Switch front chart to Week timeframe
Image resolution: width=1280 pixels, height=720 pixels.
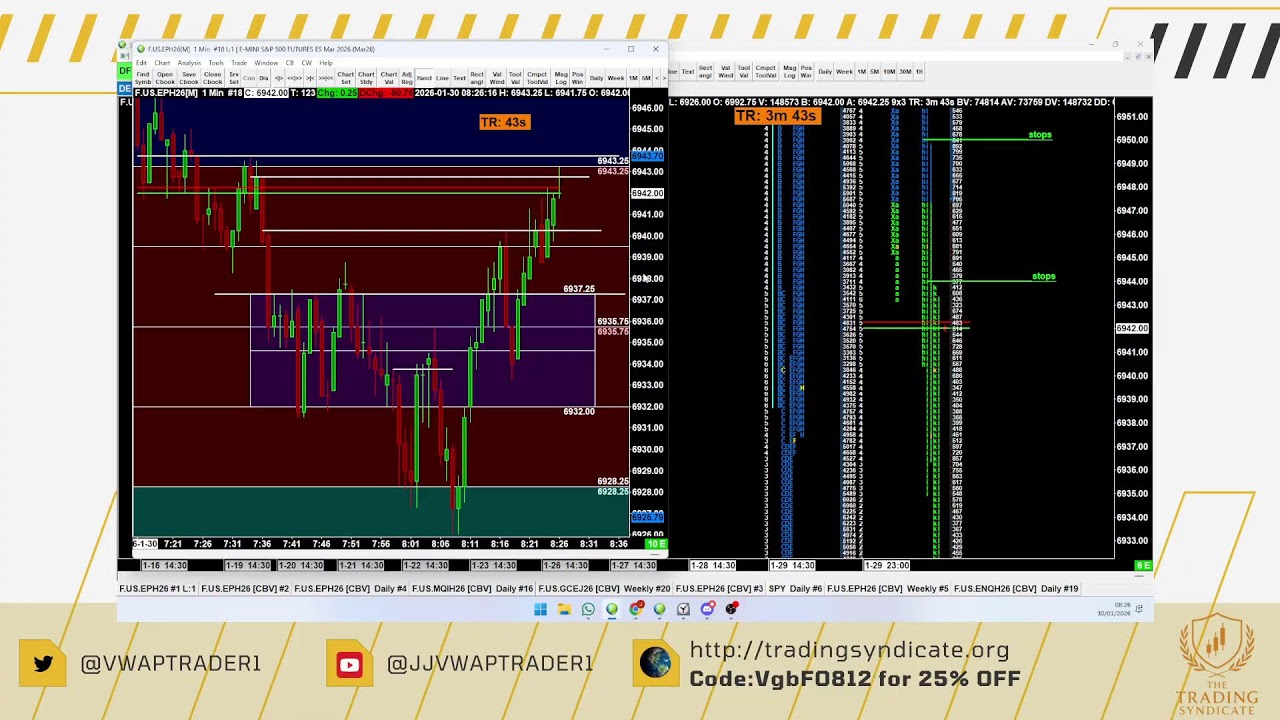pos(616,77)
